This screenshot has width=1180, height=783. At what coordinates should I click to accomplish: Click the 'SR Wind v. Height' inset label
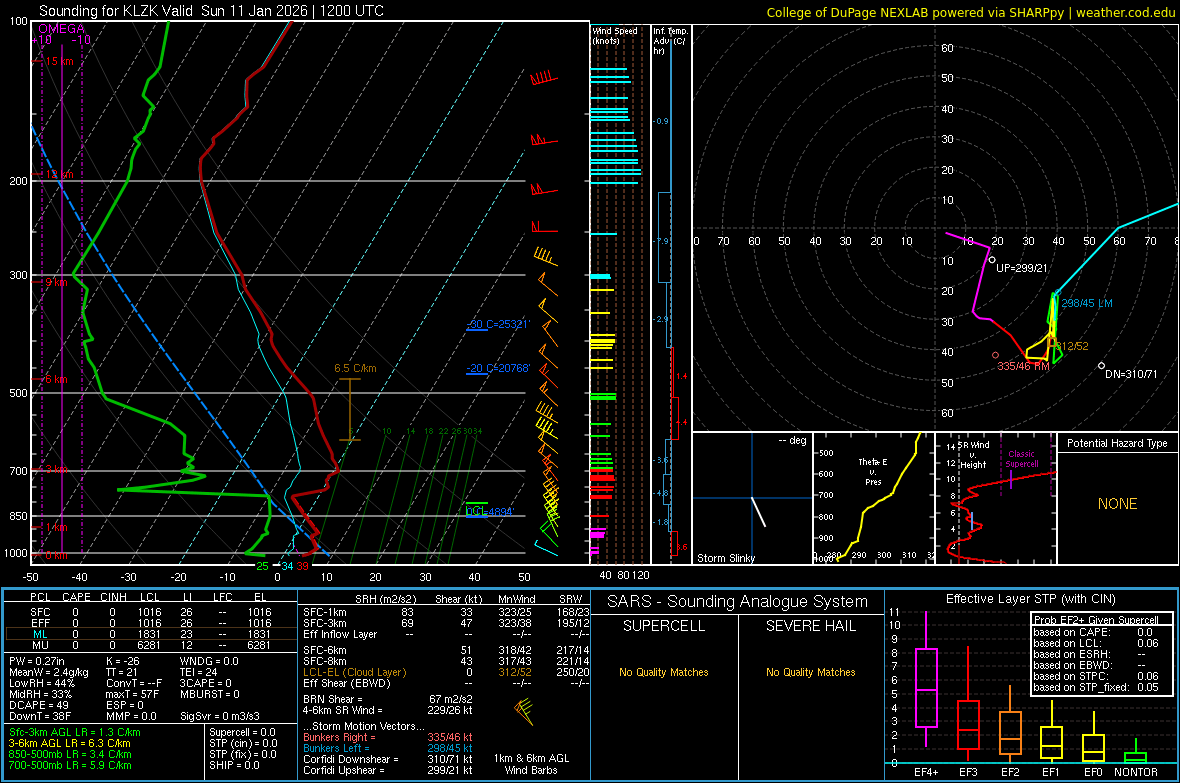pyautogui.click(x=975, y=455)
